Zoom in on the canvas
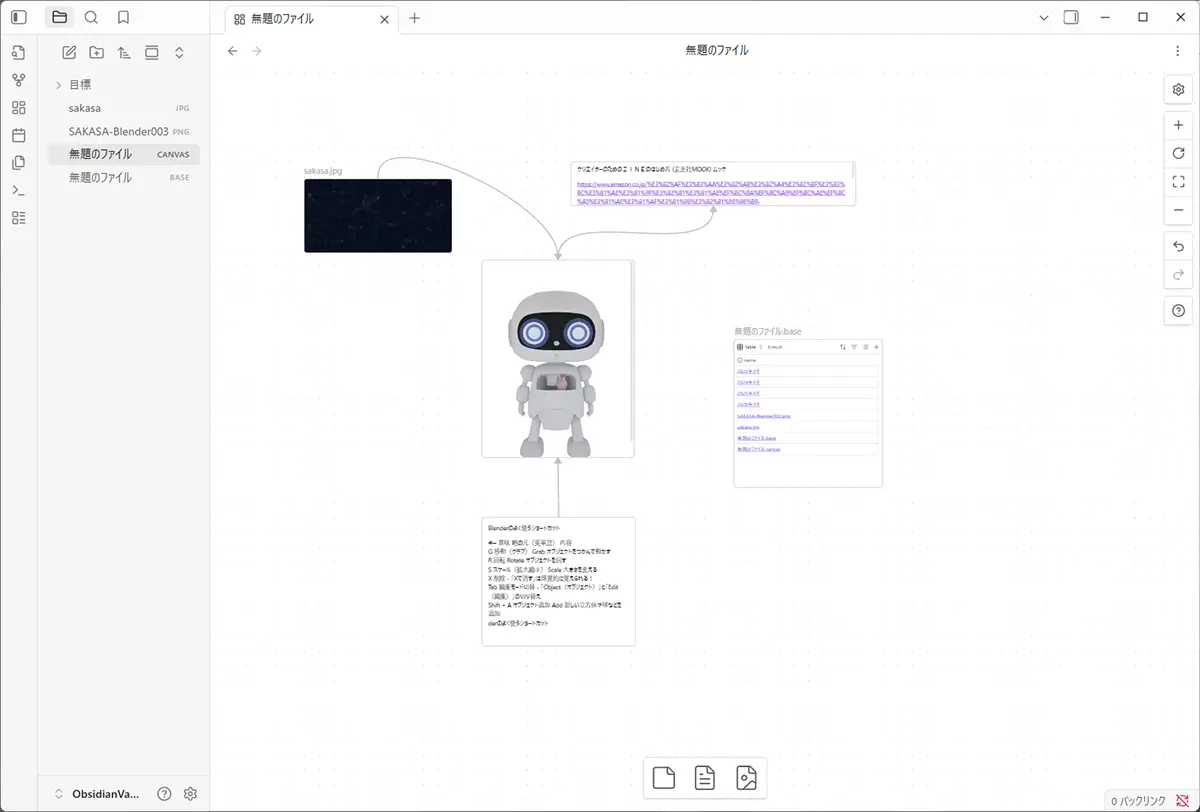Viewport: 1200px width, 812px height. pyautogui.click(x=1178, y=126)
